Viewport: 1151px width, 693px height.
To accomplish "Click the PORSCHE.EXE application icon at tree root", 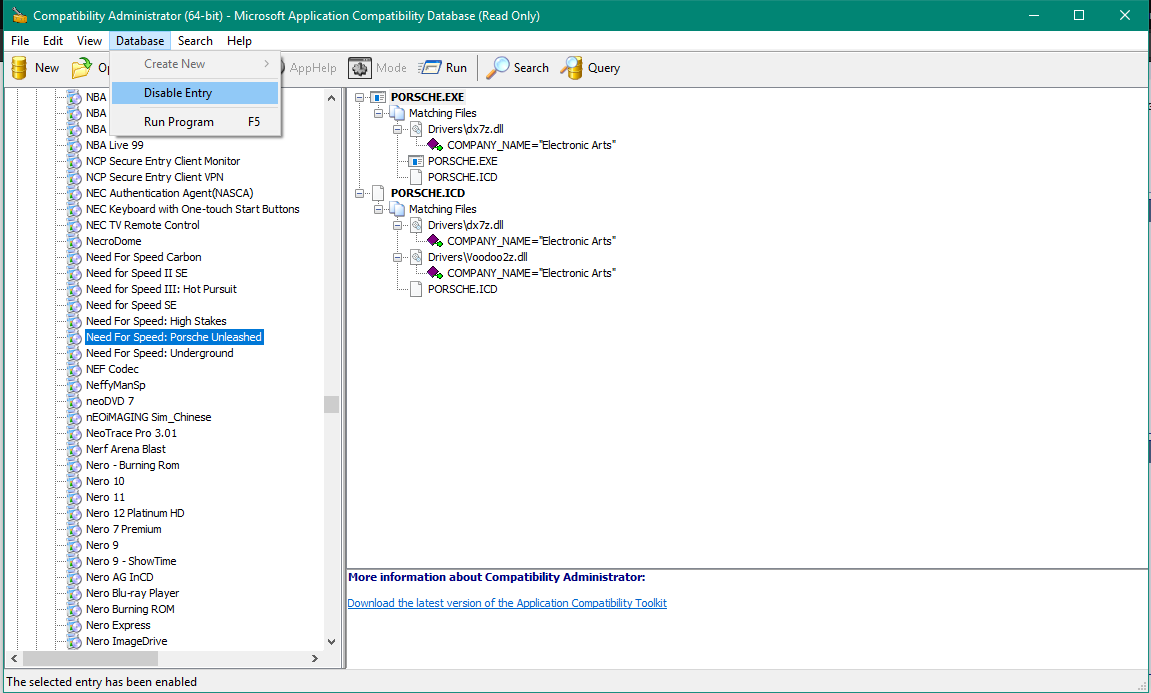I will (378, 97).
